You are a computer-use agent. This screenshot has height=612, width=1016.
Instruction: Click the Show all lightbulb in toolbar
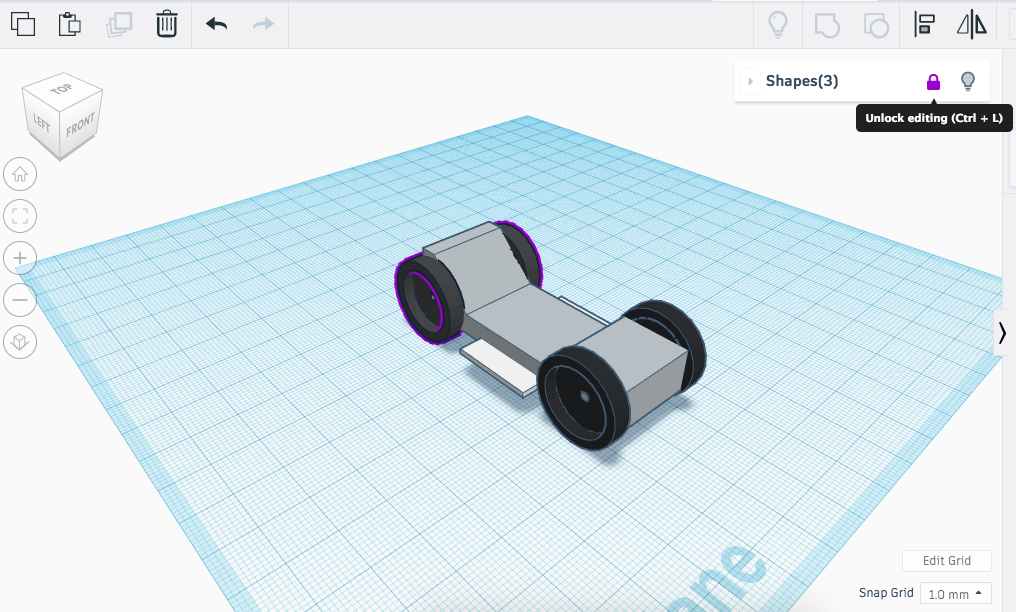[x=778, y=25]
